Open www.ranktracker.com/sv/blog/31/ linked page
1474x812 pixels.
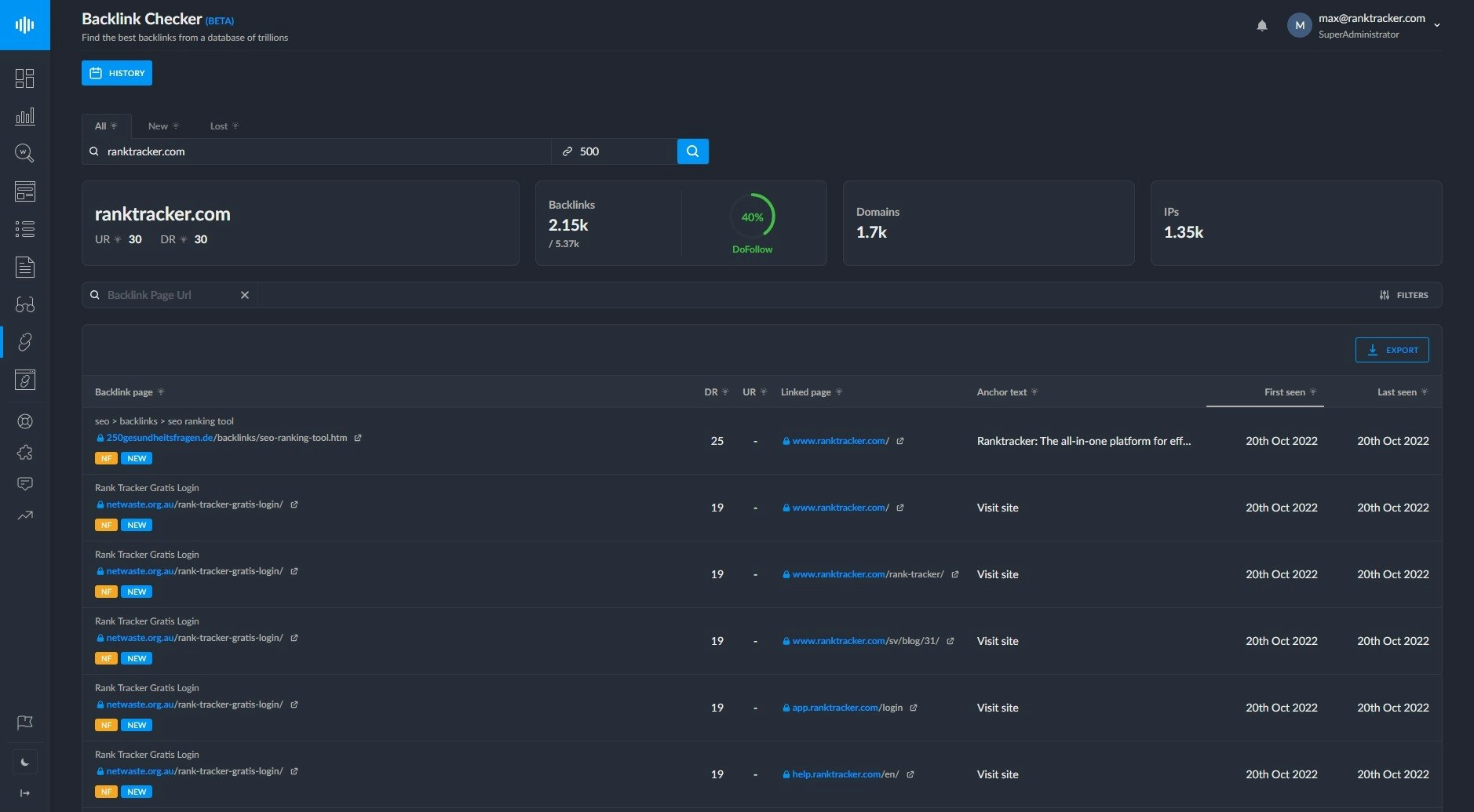tap(865, 641)
